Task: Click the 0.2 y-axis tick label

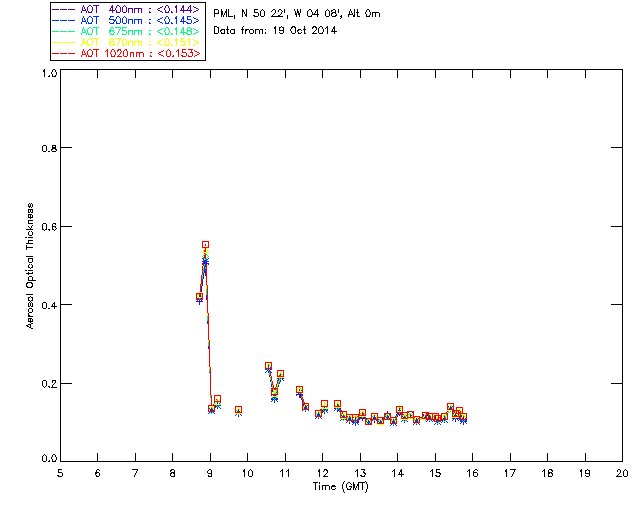Action: coord(49,383)
